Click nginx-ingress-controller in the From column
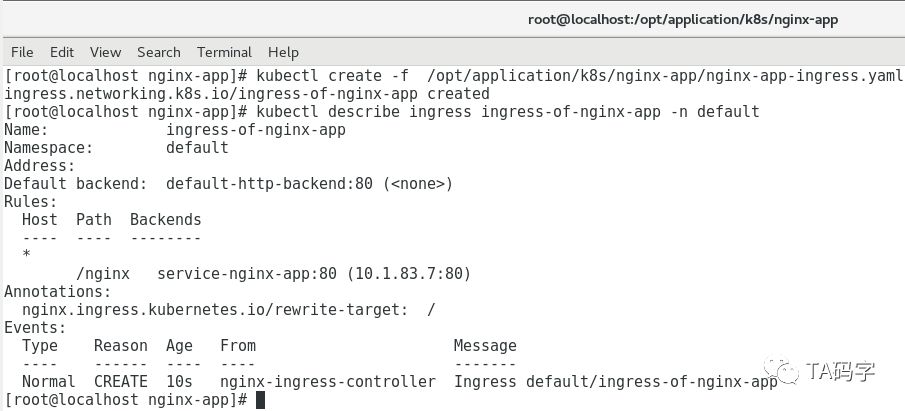This screenshot has height=411, width=905. (x=328, y=382)
